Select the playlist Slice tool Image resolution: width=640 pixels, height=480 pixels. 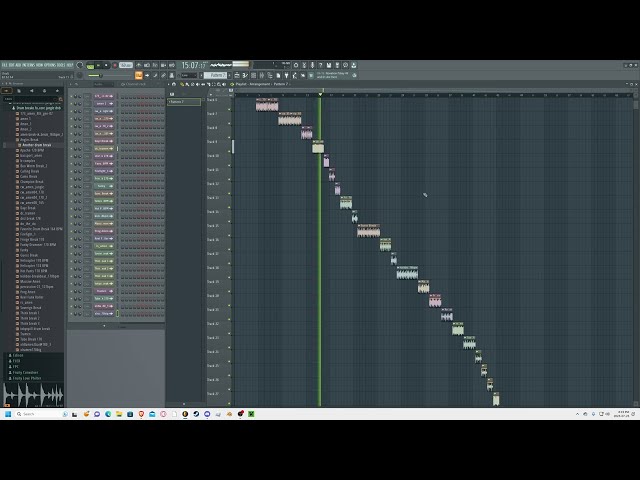pos(208,84)
